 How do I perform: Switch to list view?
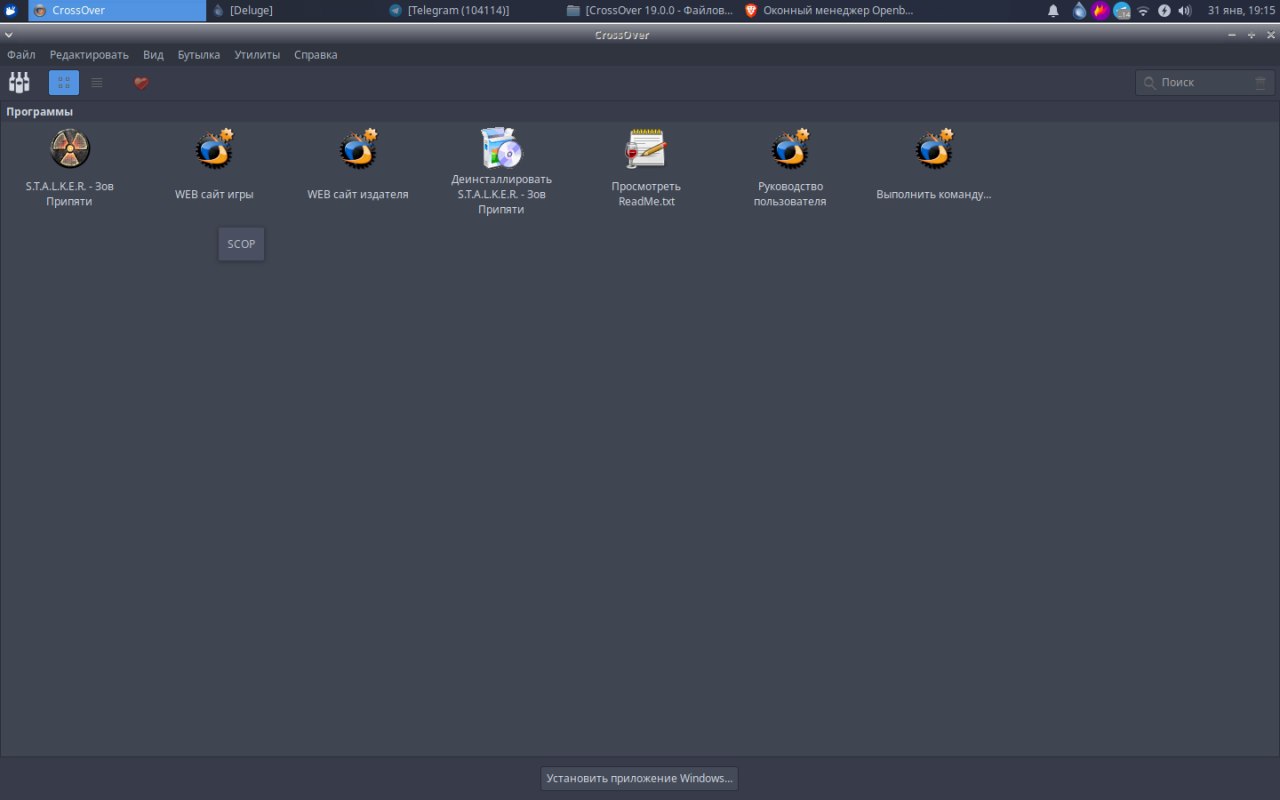(97, 83)
